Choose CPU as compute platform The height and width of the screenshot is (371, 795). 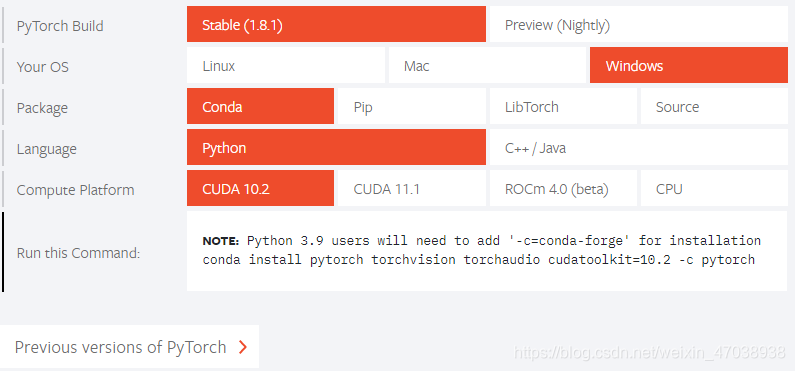pyautogui.click(x=714, y=189)
